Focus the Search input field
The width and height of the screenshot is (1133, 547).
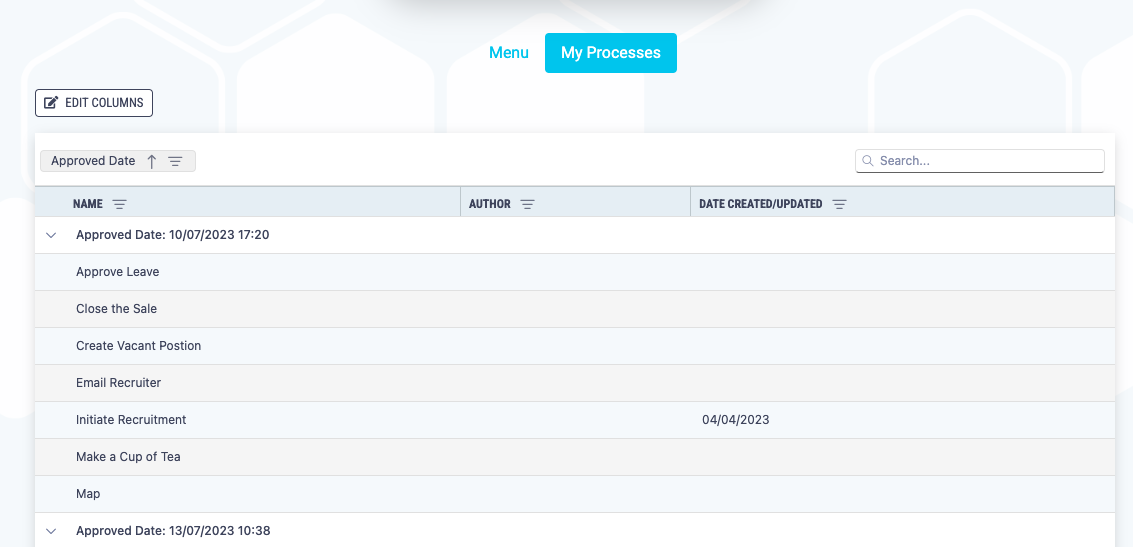click(x=980, y=161)
